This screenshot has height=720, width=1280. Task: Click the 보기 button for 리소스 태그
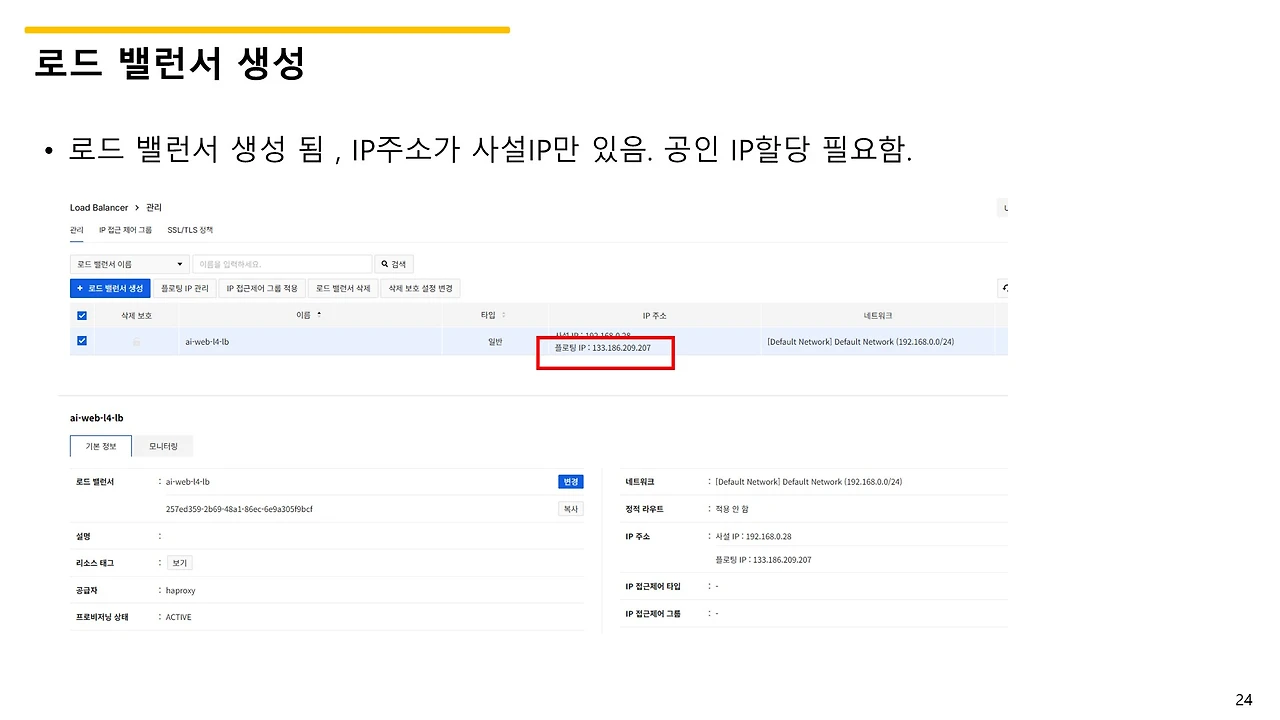click(180, 563)
